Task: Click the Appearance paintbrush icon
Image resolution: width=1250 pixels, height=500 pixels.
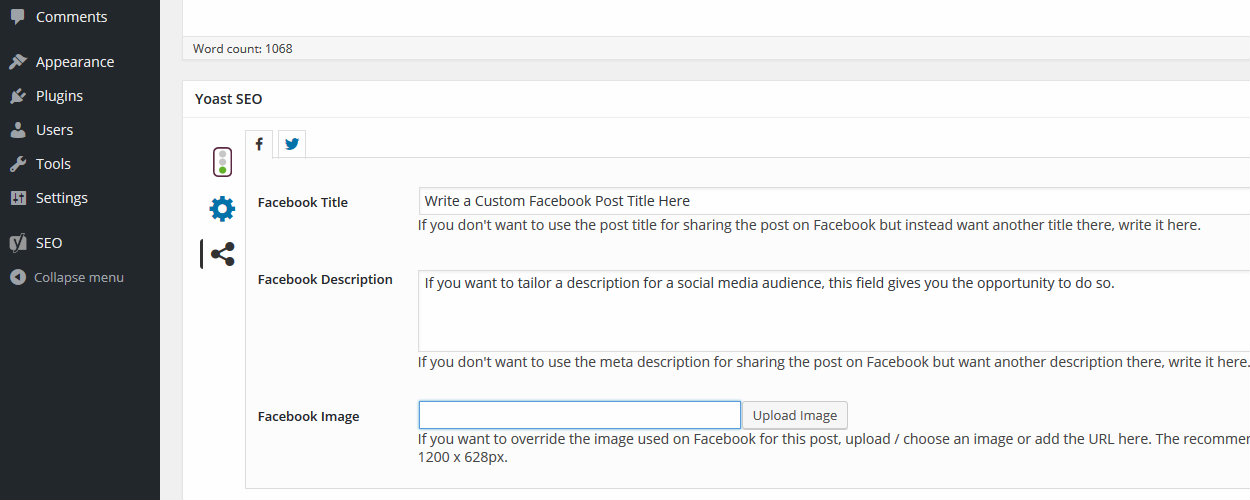Action: pos(18,62)
